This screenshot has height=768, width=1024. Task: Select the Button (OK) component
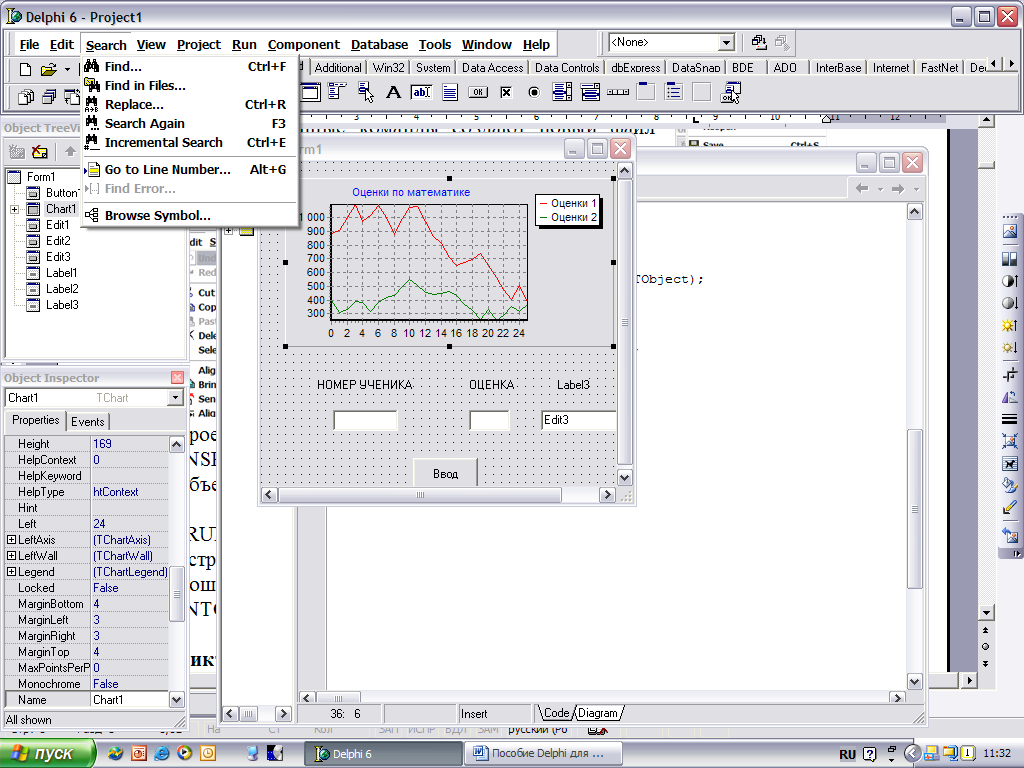click(x=478, y=92)
